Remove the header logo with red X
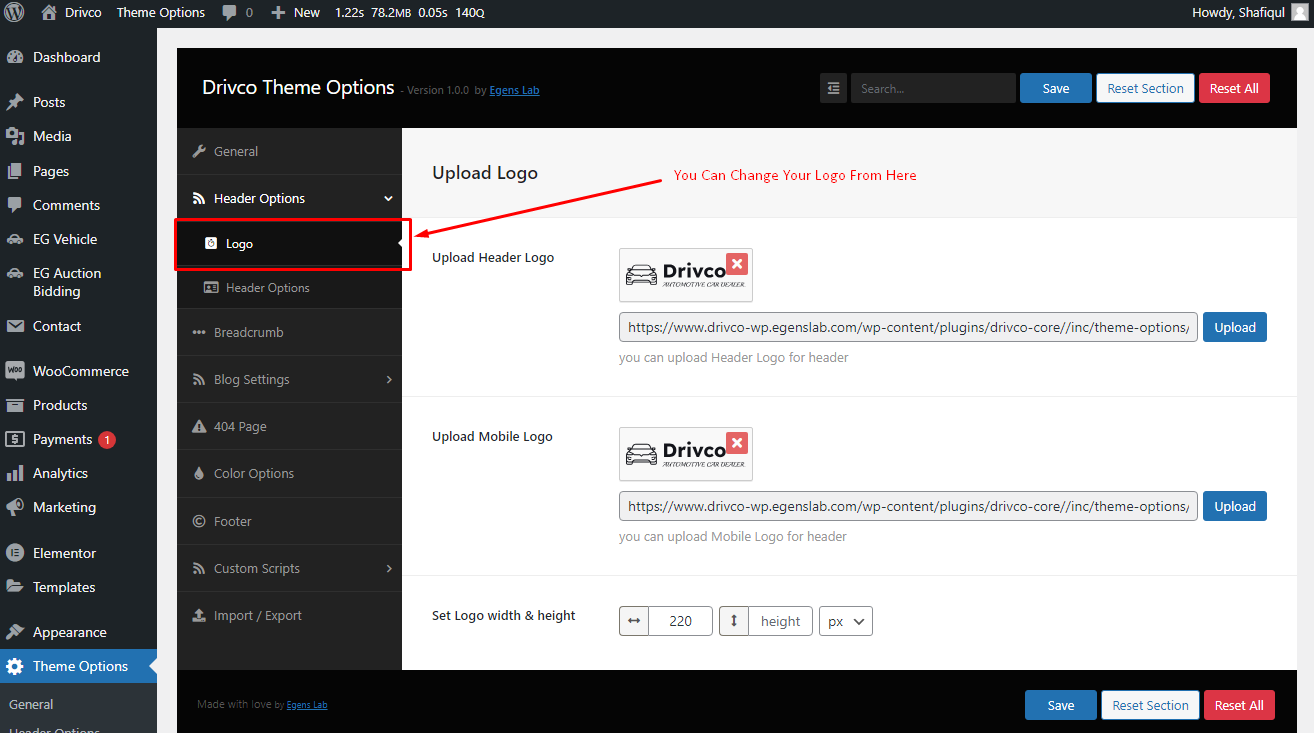Screen dimensions: 1314x733 point(737,264)
